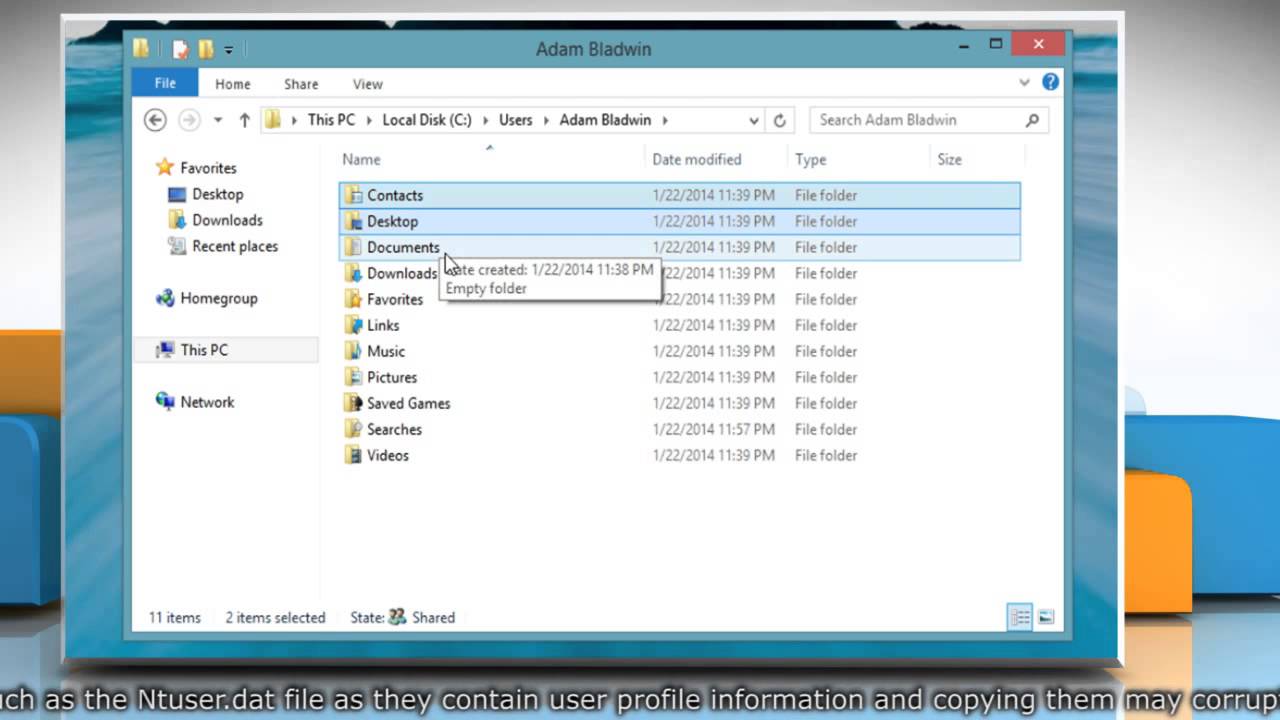1280x720 pixels.
Task: Select the Videos folder
Action: click(388, 455)
